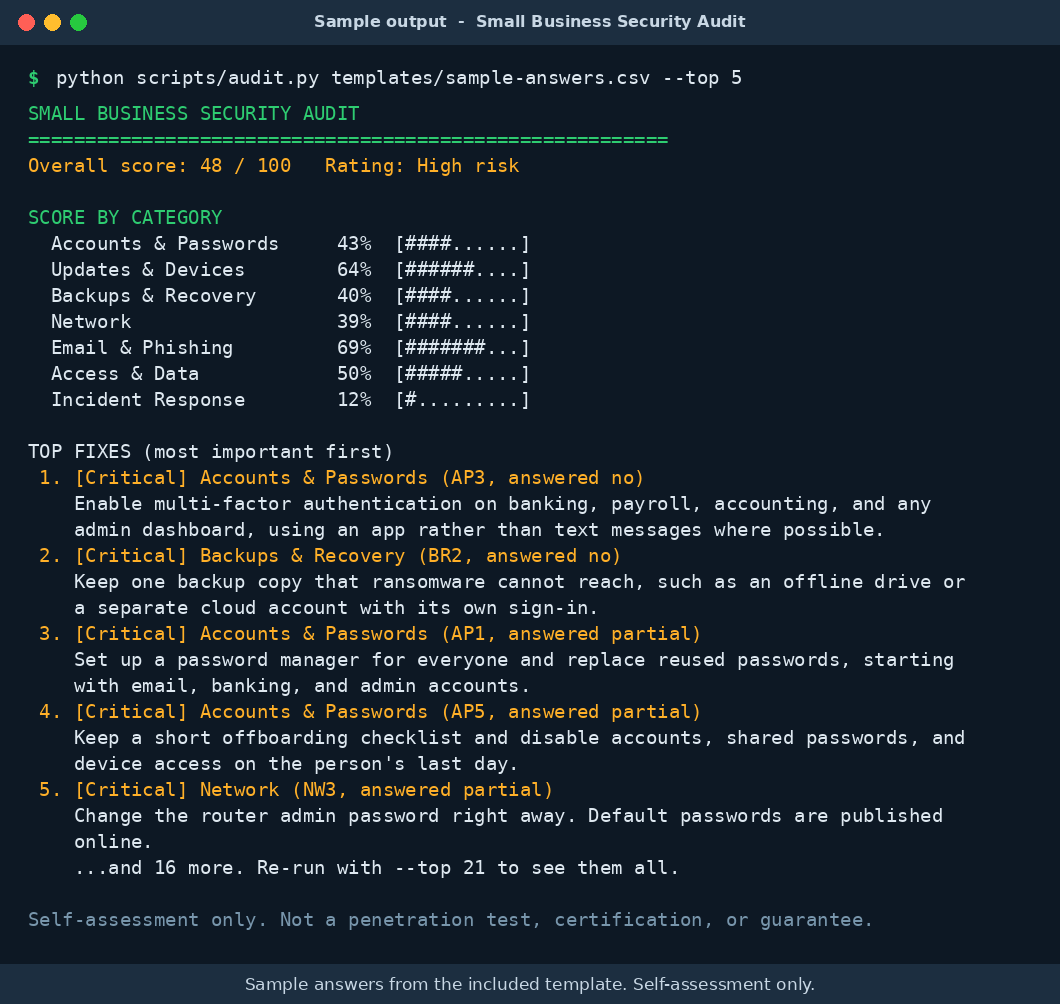This screenshot has width=1060, height=1004.
Task: Click the '39%' score value
Action: click(x=354, y=322)
